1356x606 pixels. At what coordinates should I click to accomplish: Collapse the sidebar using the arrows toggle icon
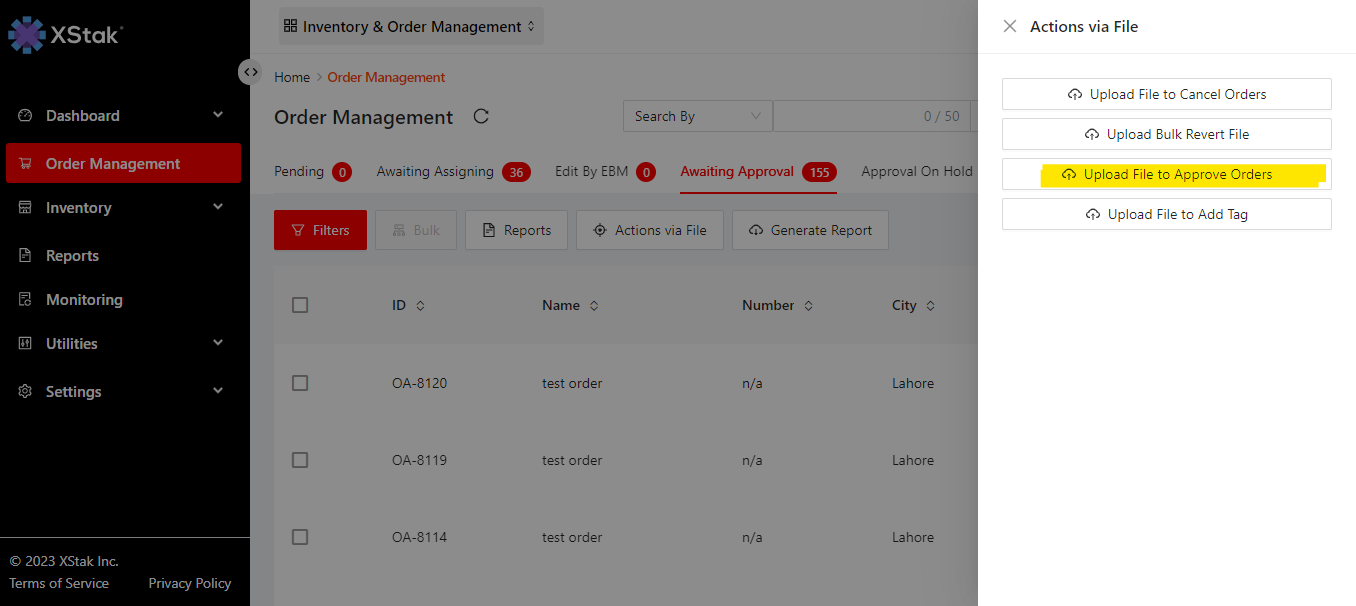250,72
